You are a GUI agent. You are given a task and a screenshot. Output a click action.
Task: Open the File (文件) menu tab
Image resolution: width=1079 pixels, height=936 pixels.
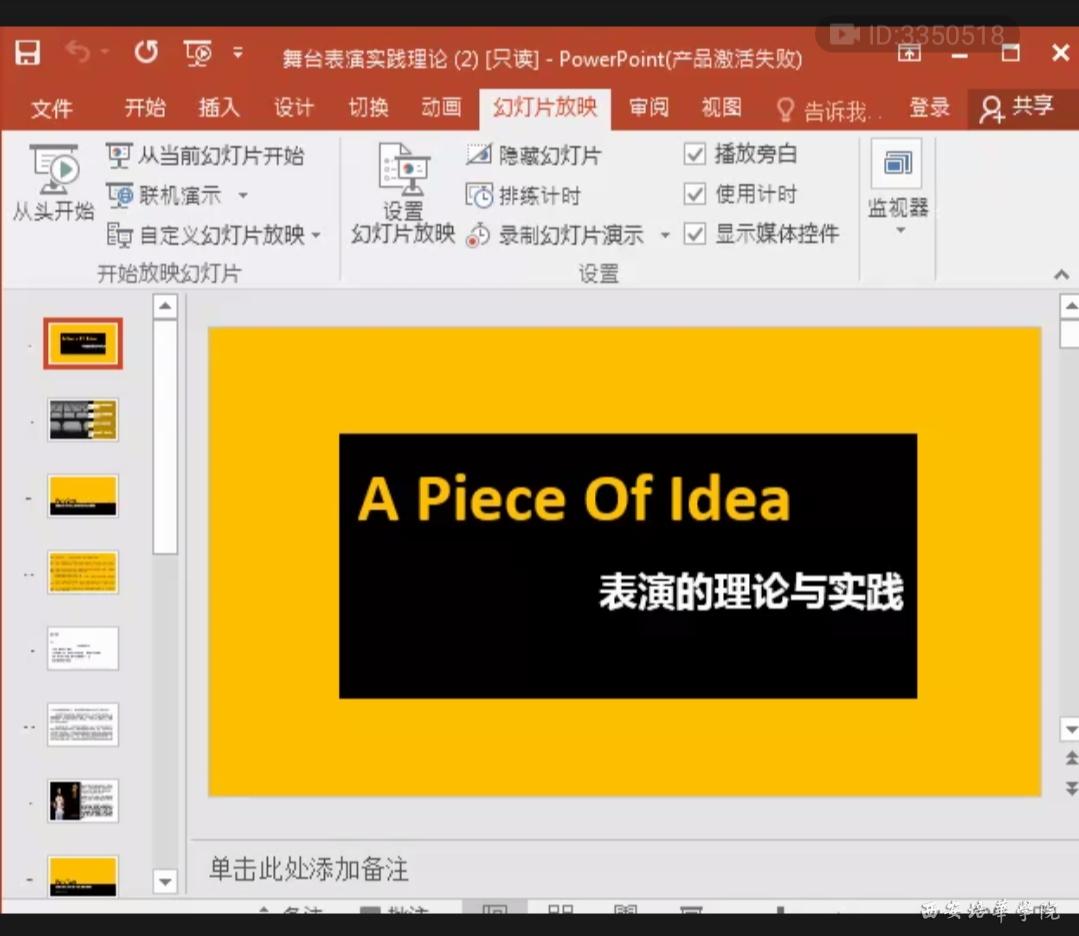(x=51, y=108)
